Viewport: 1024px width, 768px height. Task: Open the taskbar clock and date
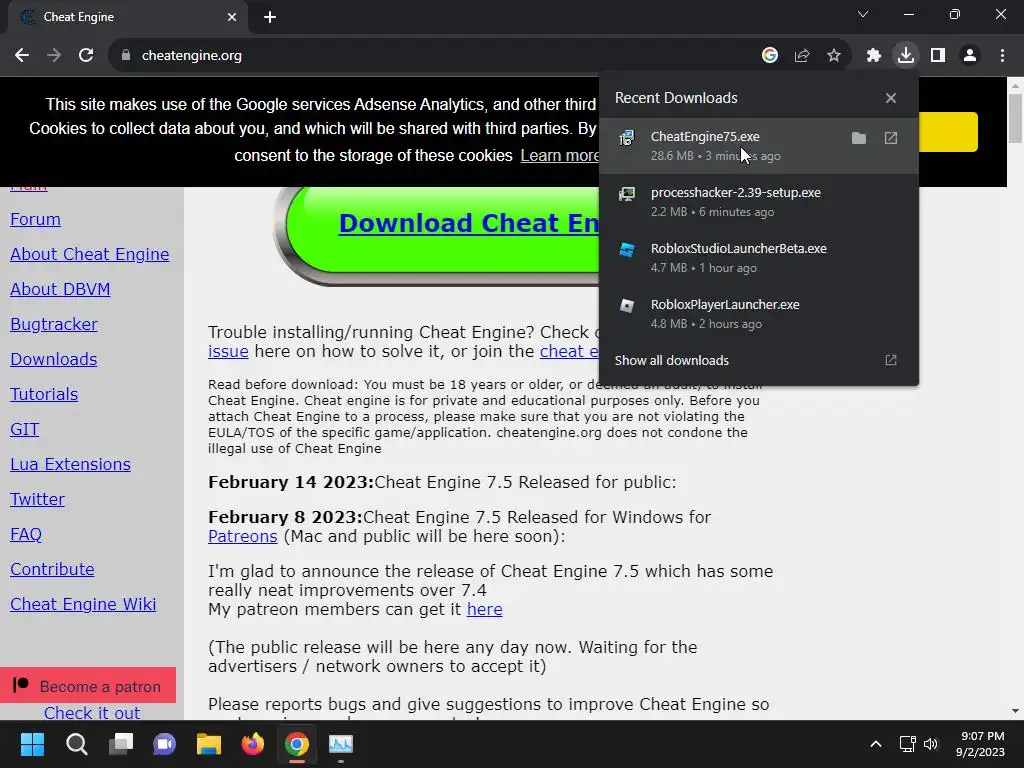[980, 744]
